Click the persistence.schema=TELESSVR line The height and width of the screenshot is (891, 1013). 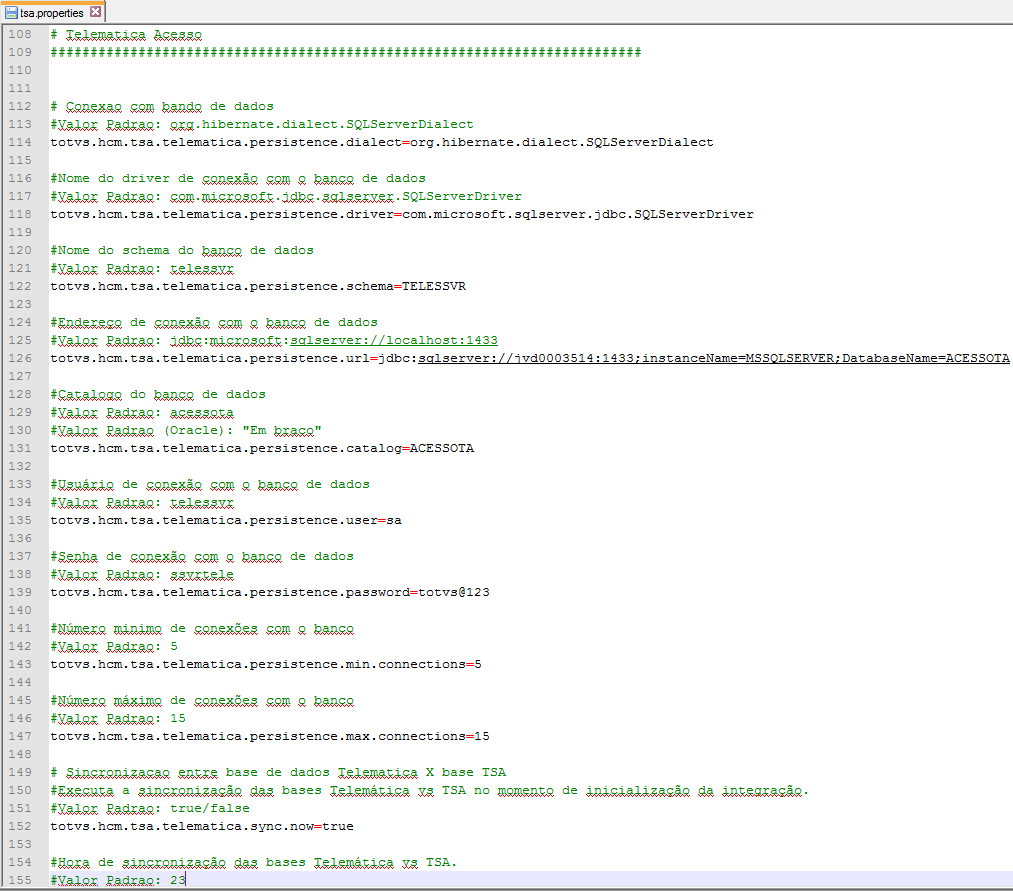point(258,287)
